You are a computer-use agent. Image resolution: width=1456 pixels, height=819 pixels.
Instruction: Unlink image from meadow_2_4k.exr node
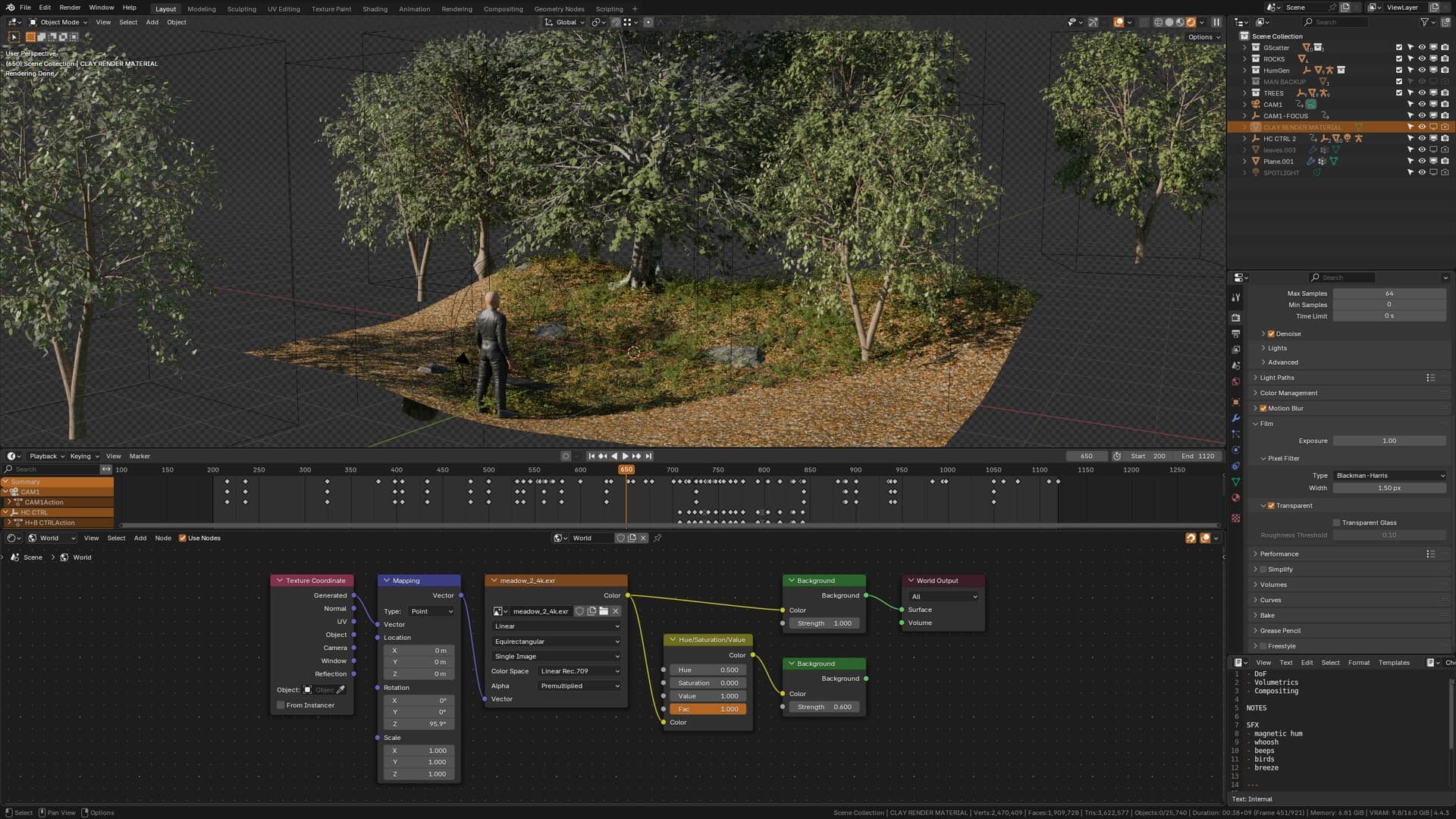pyautogui.click(x=616, y=611)
